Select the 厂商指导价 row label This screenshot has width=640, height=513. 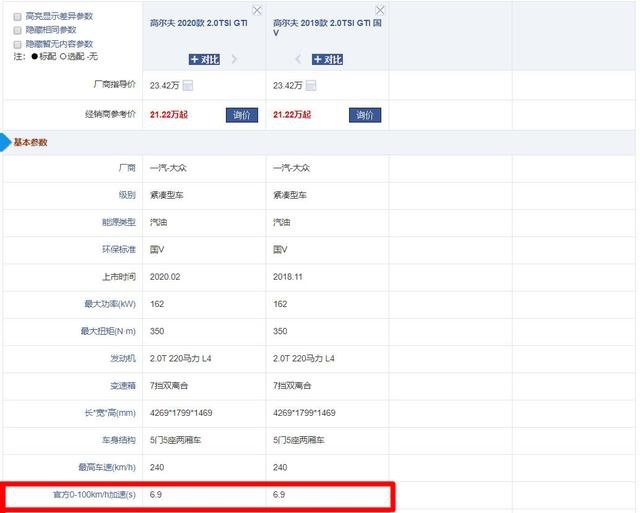[115, 84]
